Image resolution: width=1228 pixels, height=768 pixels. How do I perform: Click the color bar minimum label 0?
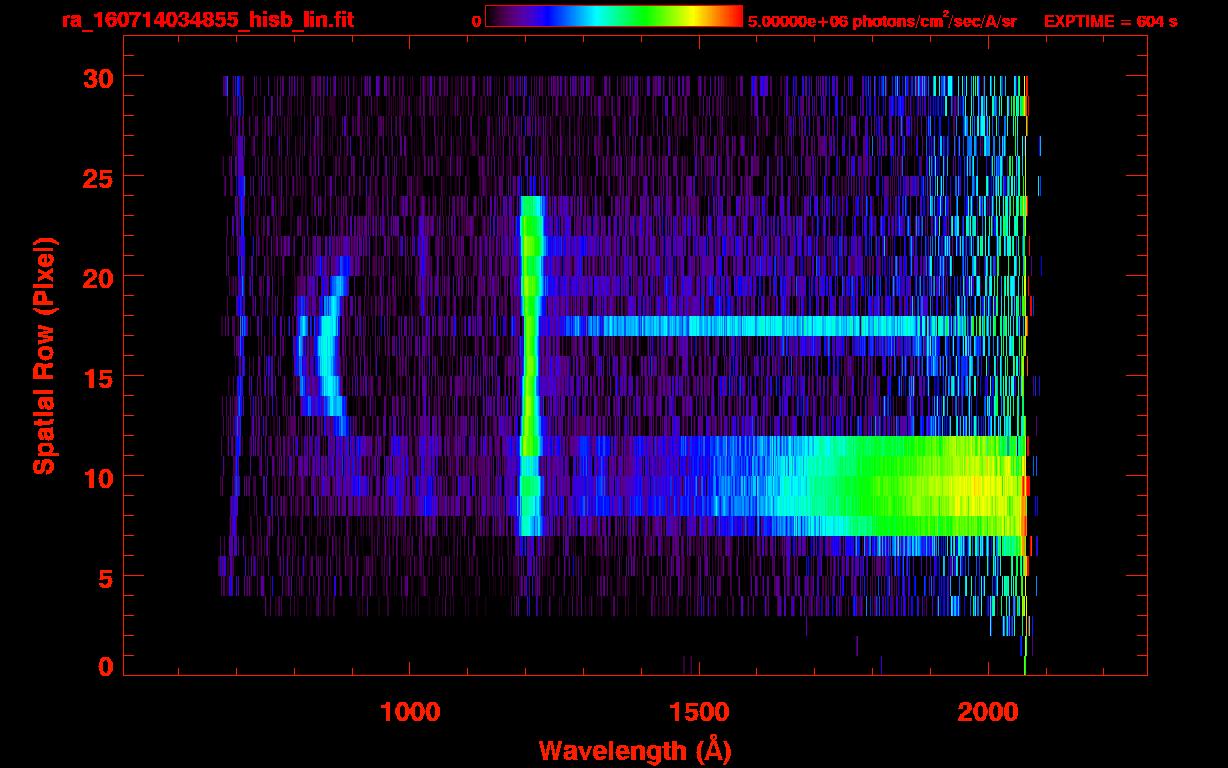pyautogui.click(x=476, y=21)
